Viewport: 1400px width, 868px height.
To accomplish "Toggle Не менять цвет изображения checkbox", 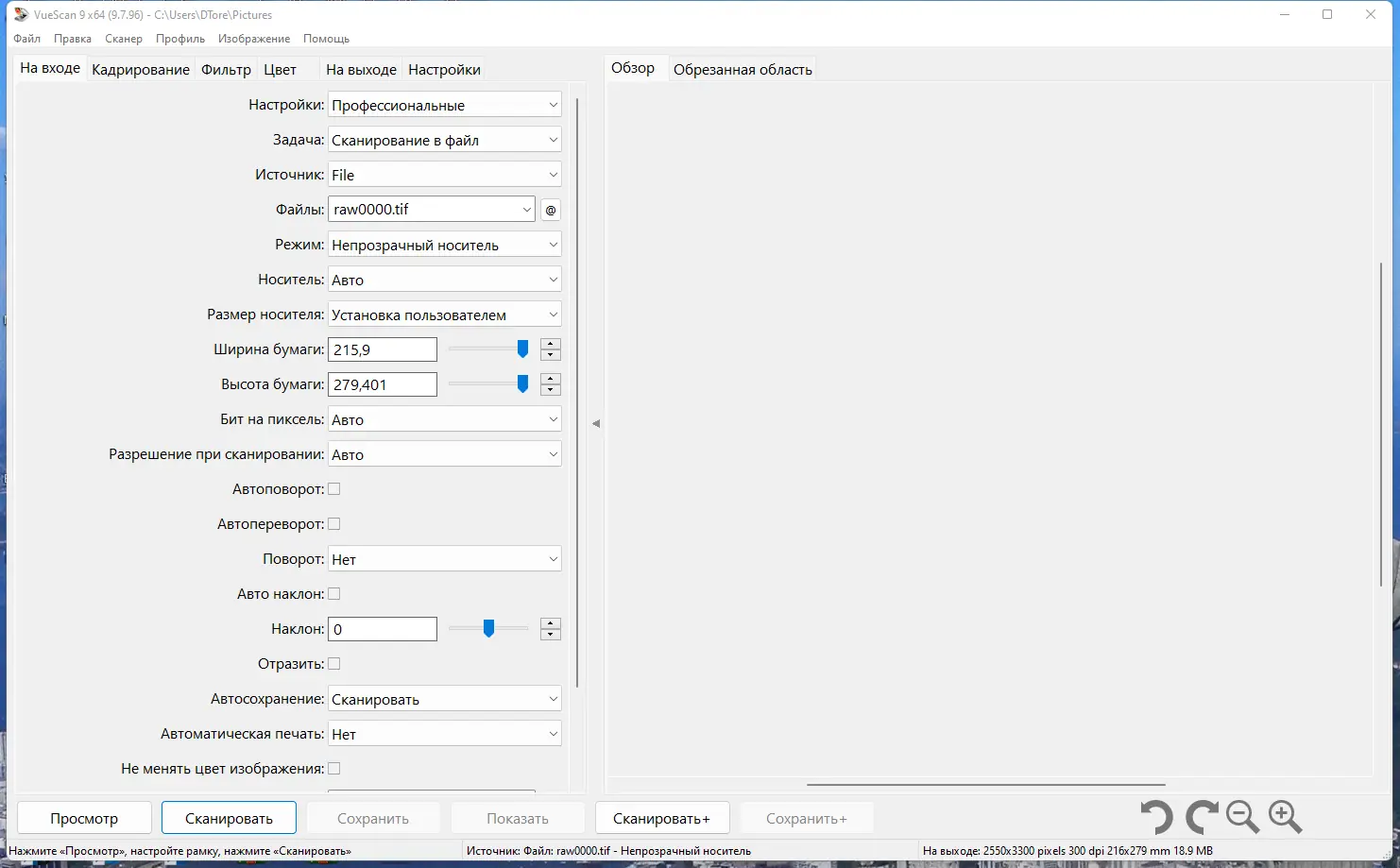I will (x=333, y=769).
